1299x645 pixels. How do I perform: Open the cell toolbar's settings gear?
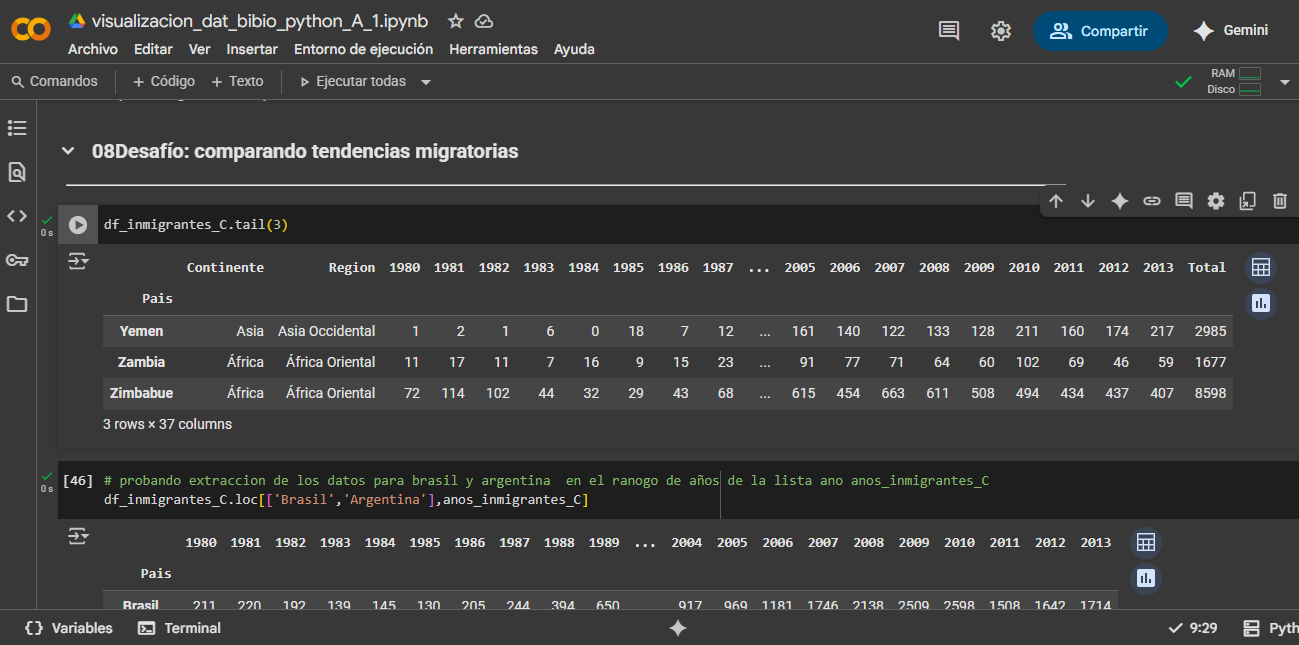(1216, 201)
